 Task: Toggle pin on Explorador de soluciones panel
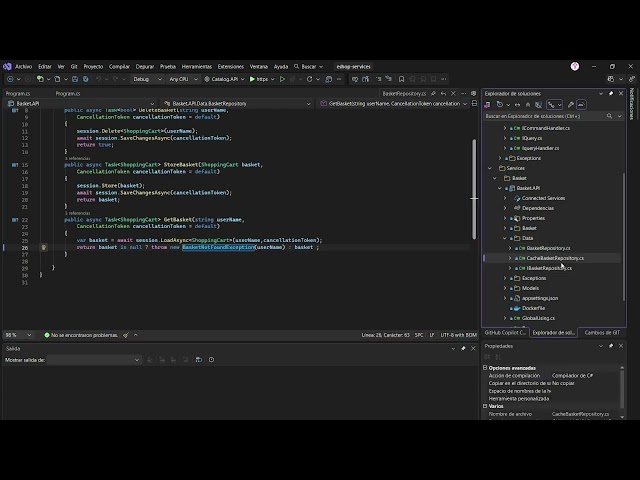[x=611, y=93]
